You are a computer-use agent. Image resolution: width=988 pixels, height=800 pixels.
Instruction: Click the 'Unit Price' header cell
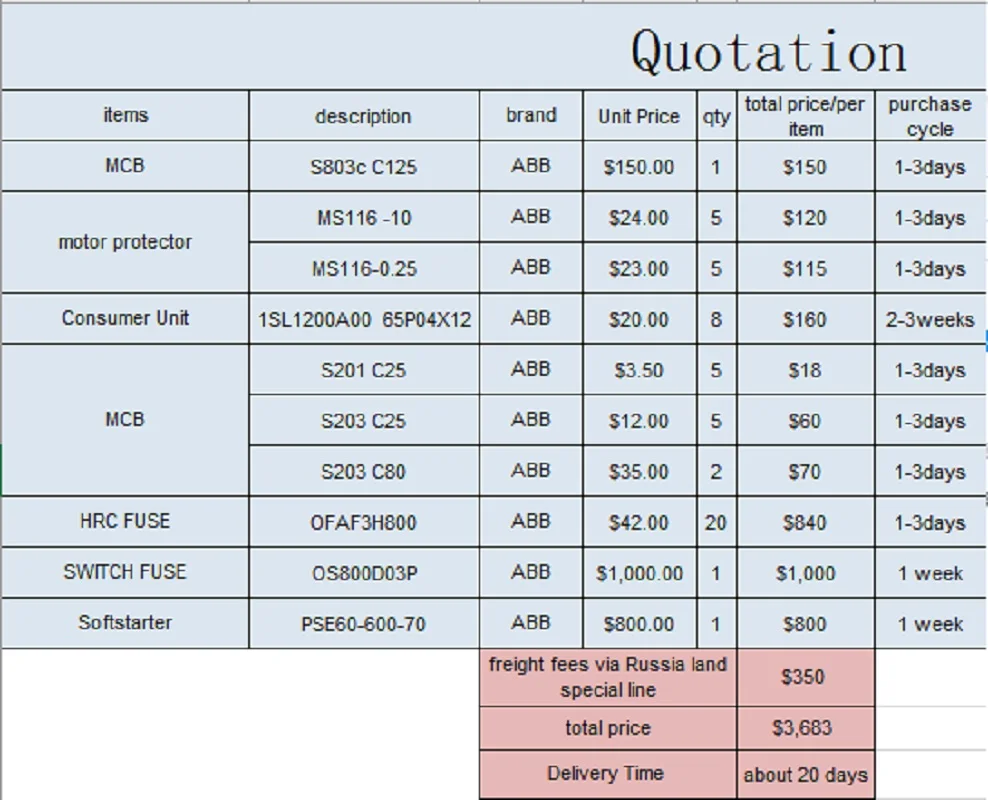639,116
